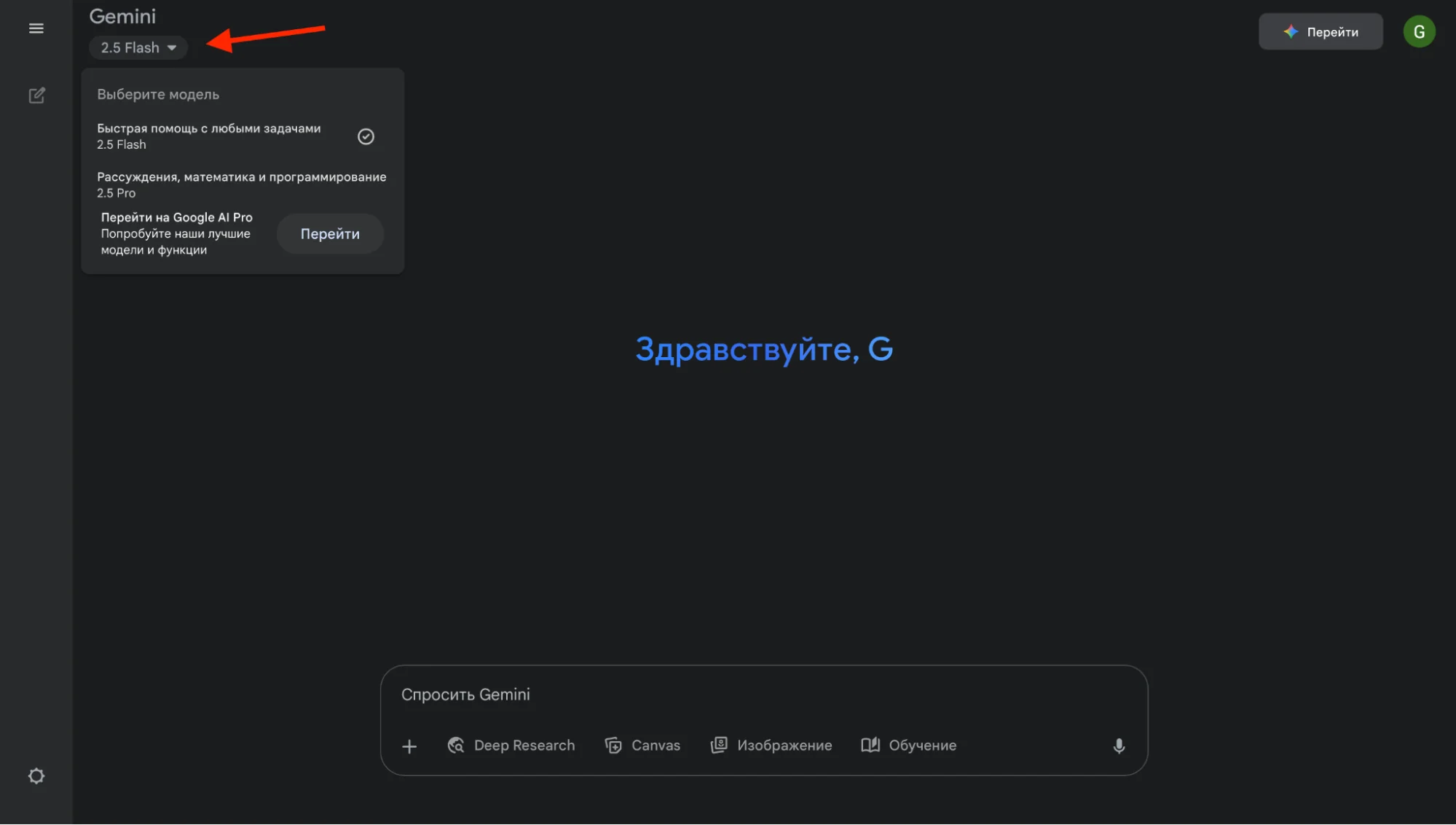The height and width of the screenshot is (825, 1456).
Task: Focus the Спросить Gemini prompt field
Action: [x=763, y=695]
